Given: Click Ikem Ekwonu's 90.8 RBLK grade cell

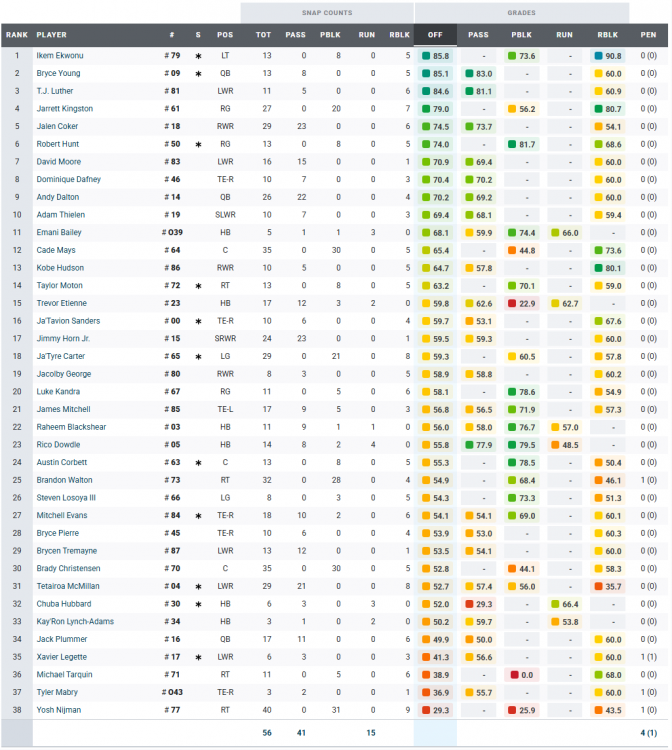Looking at the screenshot, I should 608,57.
